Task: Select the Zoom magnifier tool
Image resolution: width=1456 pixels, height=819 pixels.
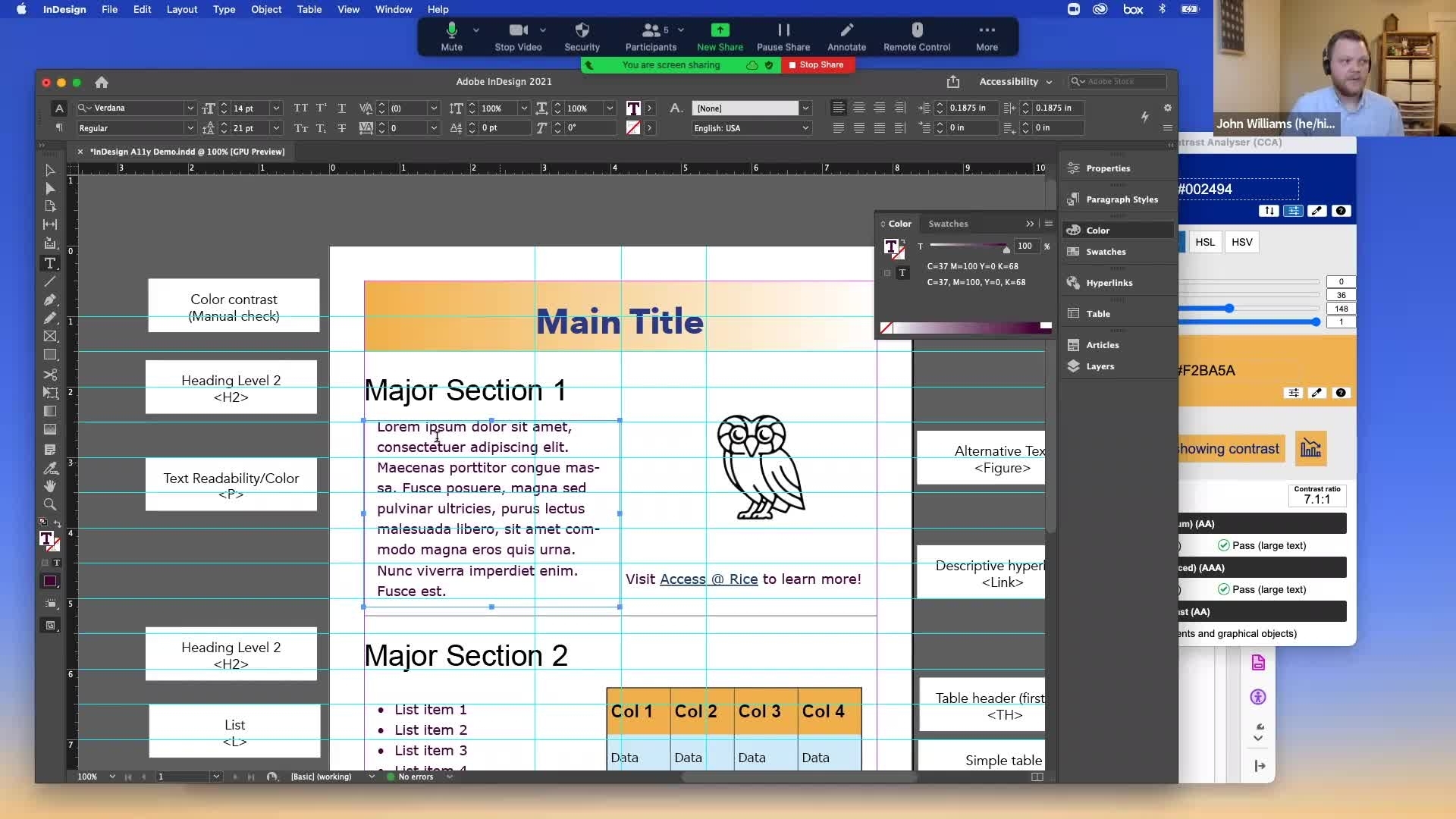Action: [50, 504]
